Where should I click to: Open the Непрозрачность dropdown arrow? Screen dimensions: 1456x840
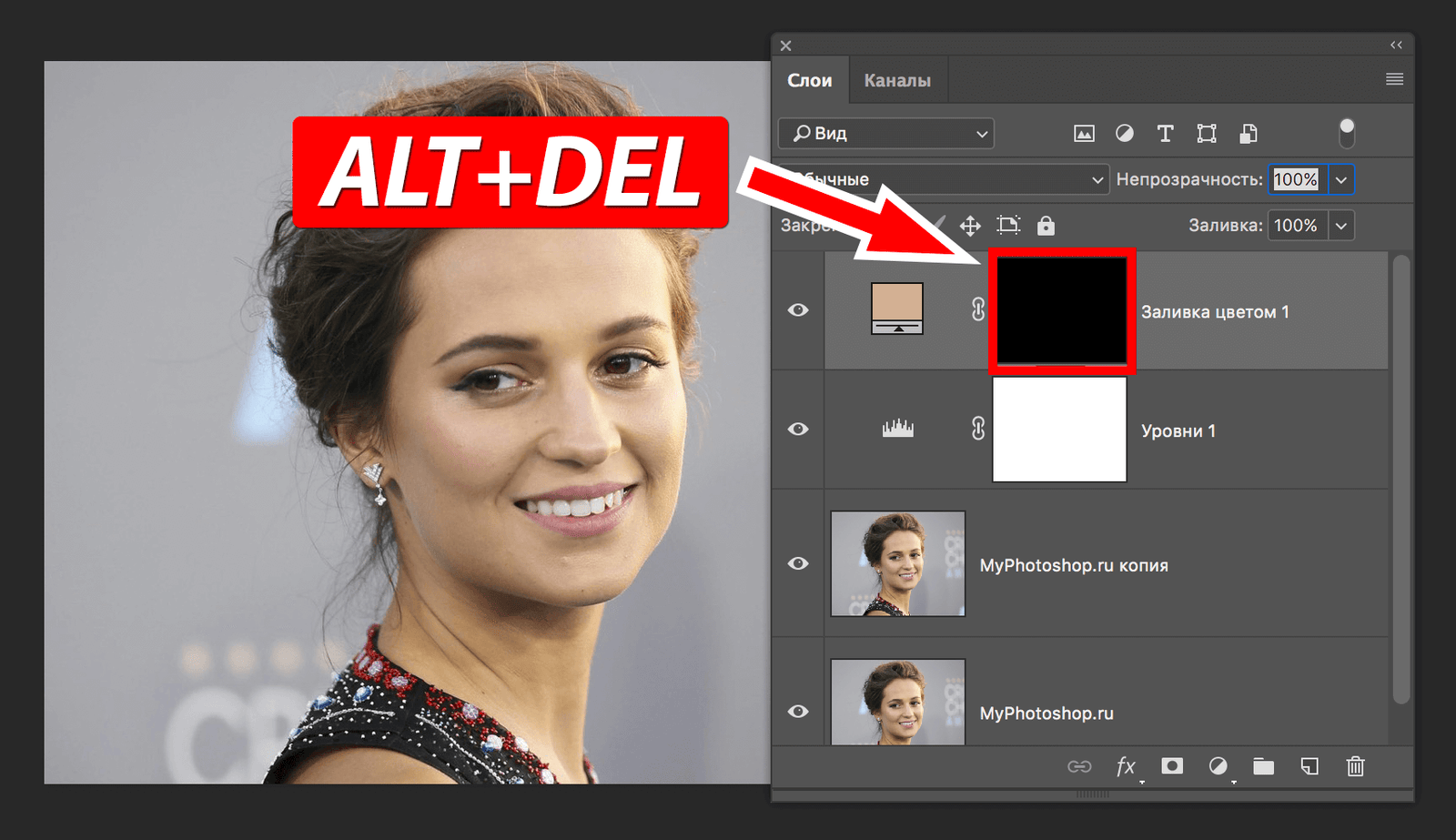pyautogui.click(x=1342, y=179)
